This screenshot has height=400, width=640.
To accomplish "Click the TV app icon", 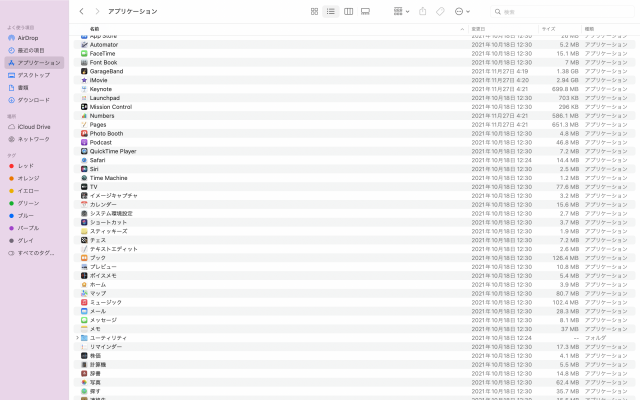I will point(84,187).
